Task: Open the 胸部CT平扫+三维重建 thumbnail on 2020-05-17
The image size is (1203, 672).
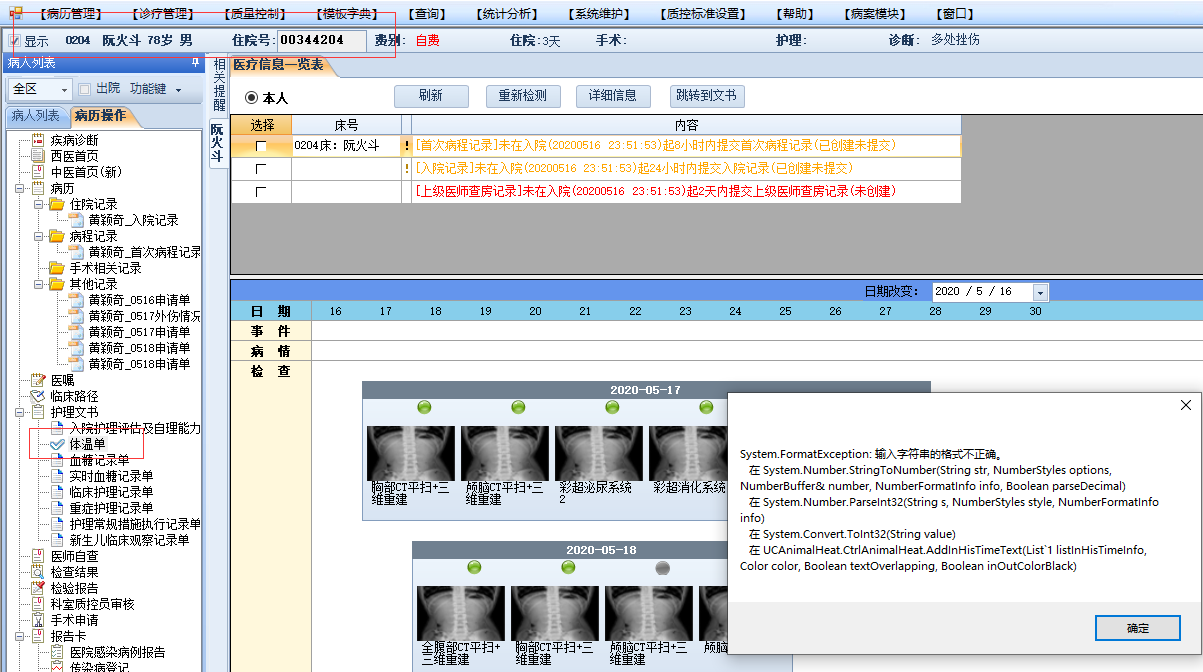Action: (411, 453)
